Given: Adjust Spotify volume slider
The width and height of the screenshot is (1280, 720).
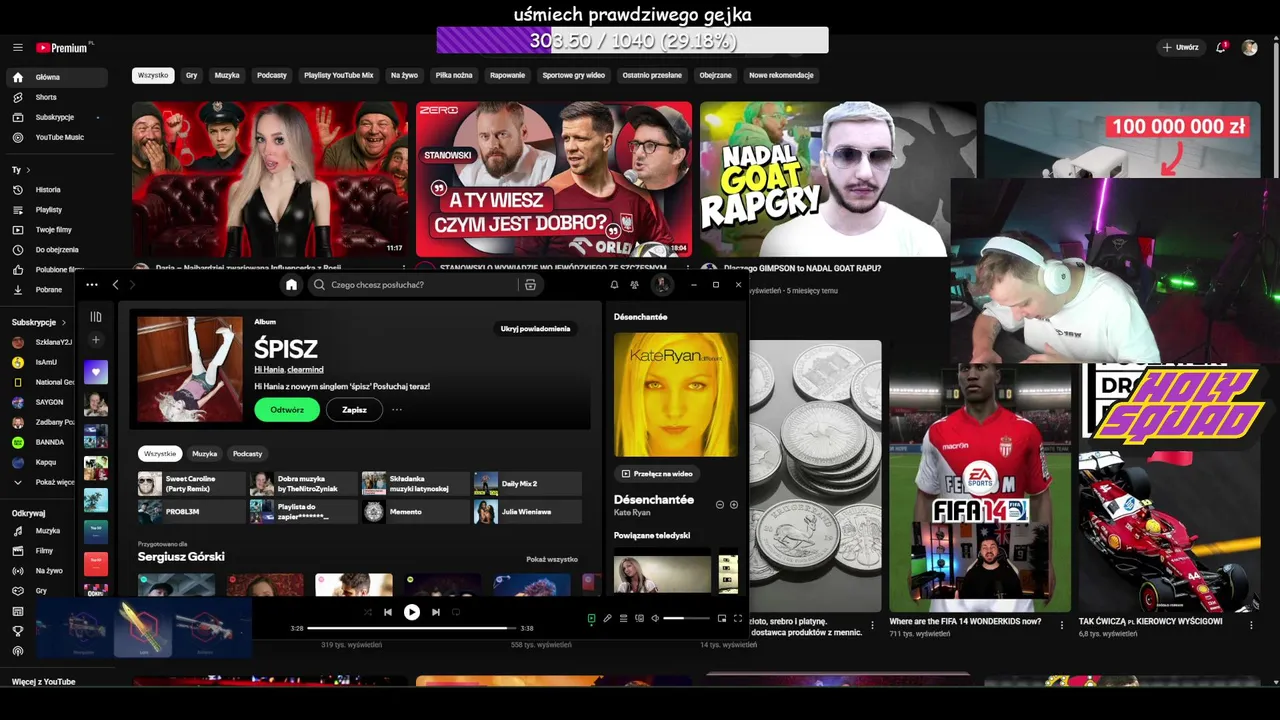Looking at the screenshot, I should (x=687, y=618).
